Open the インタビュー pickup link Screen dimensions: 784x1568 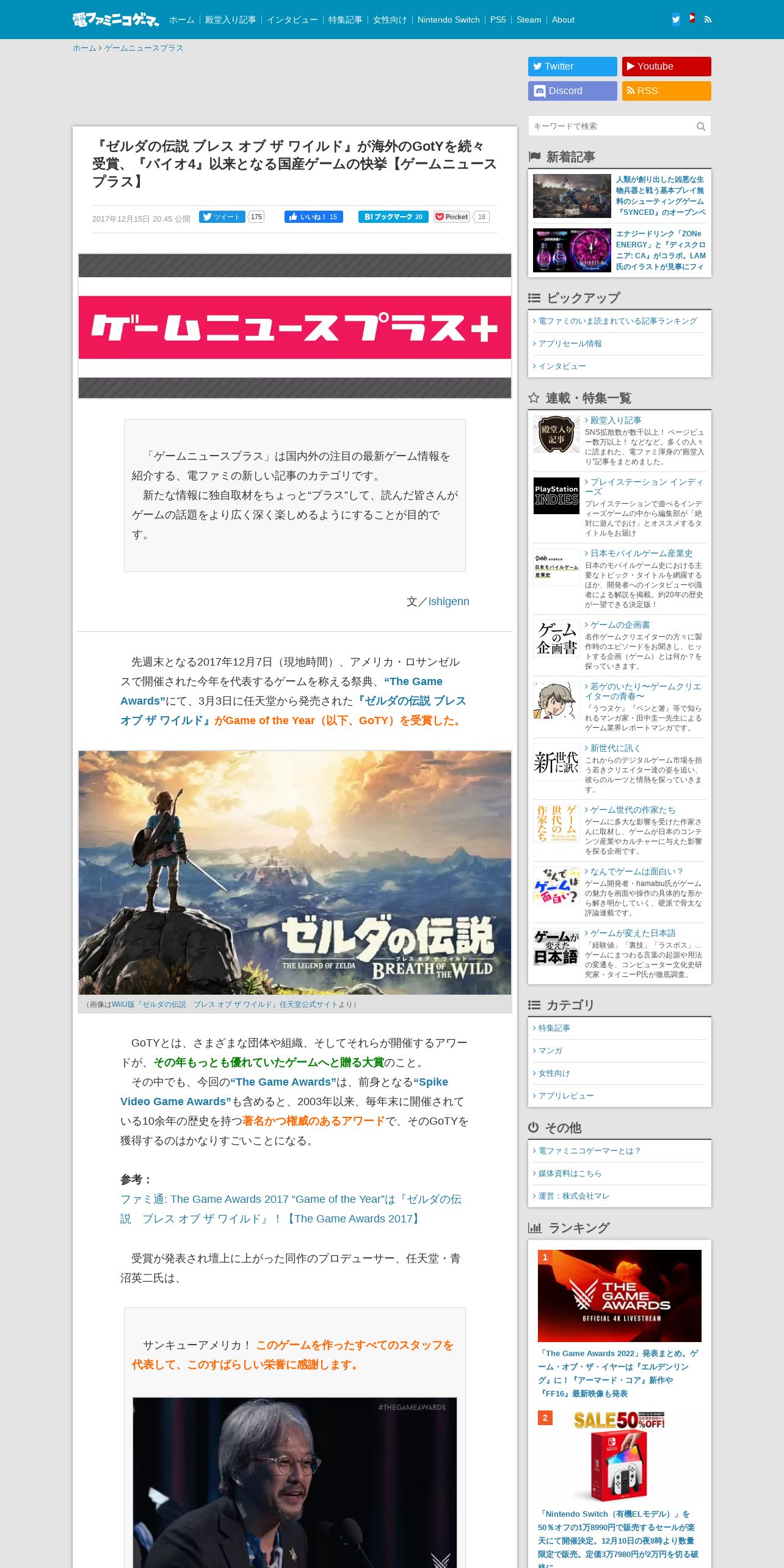tap(562, 366)
